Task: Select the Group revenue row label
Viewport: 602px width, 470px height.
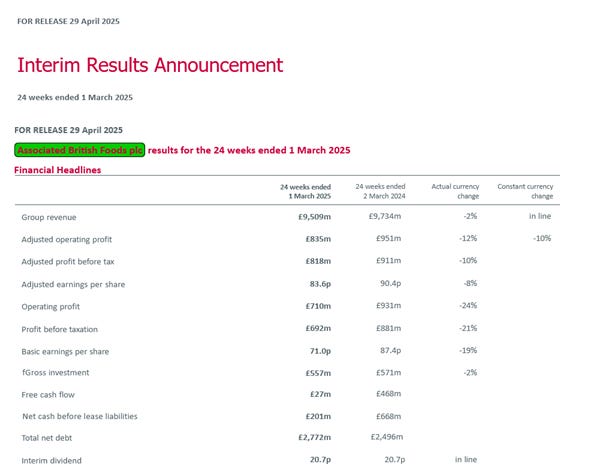Action: pyautogui.click(x=49, y=217)
